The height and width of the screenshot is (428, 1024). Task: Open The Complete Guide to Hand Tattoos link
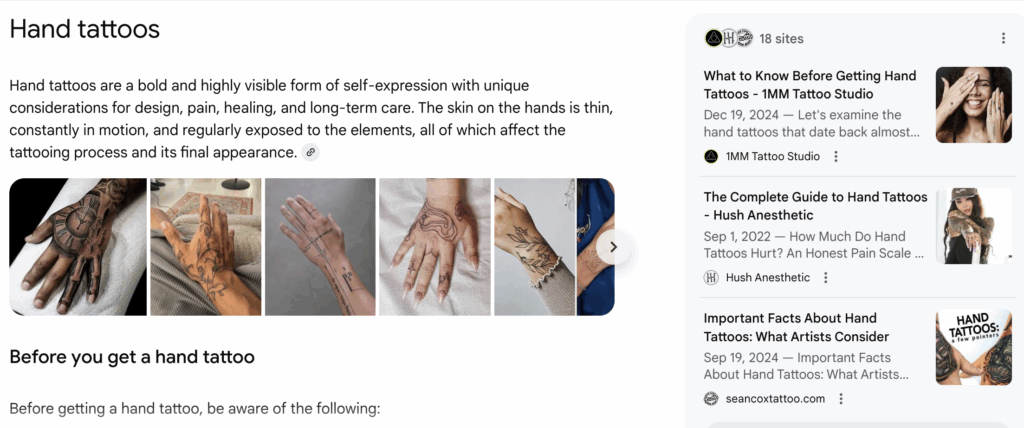(x=816, y=206)
